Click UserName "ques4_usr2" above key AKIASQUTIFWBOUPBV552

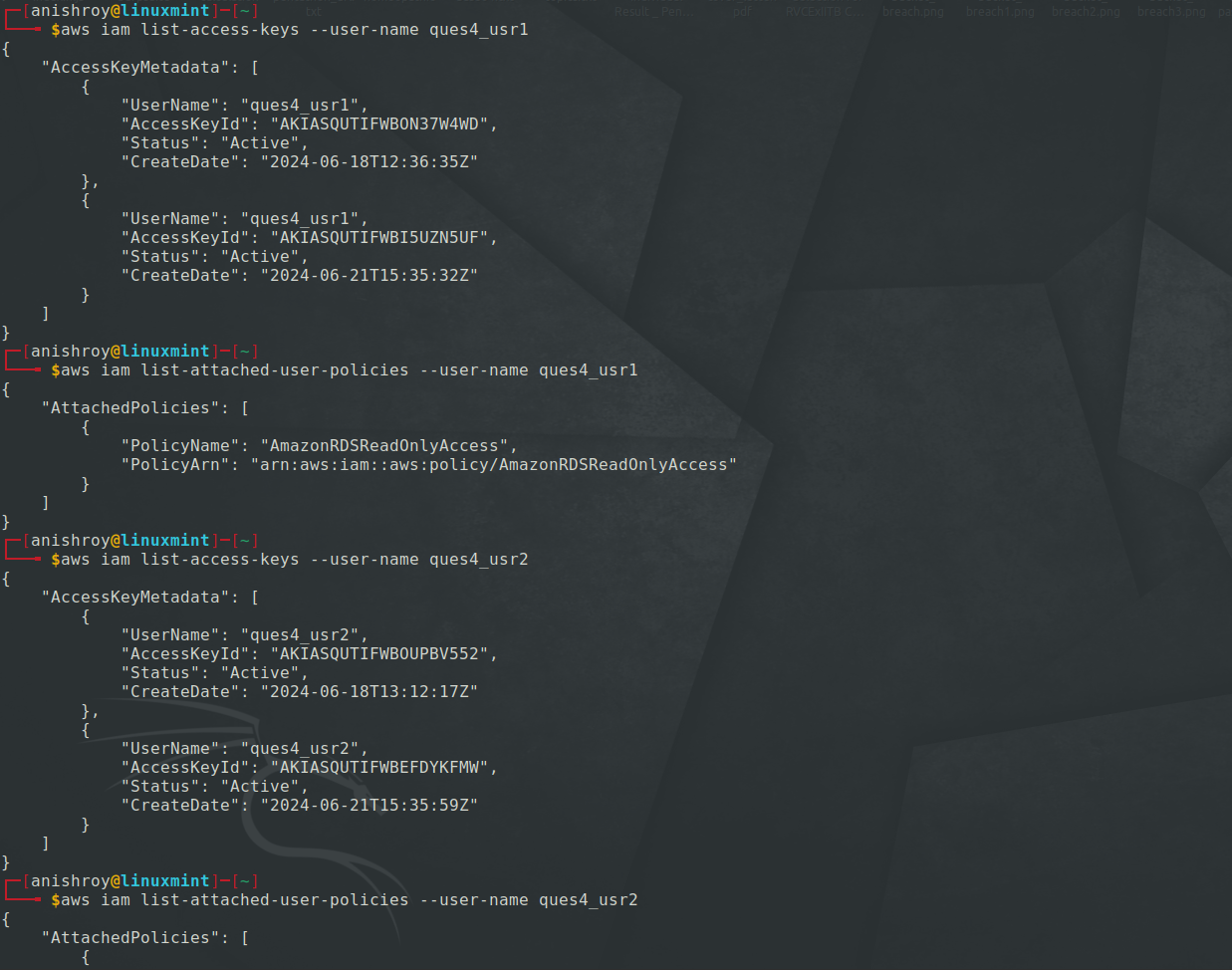(x=300, y=635)
